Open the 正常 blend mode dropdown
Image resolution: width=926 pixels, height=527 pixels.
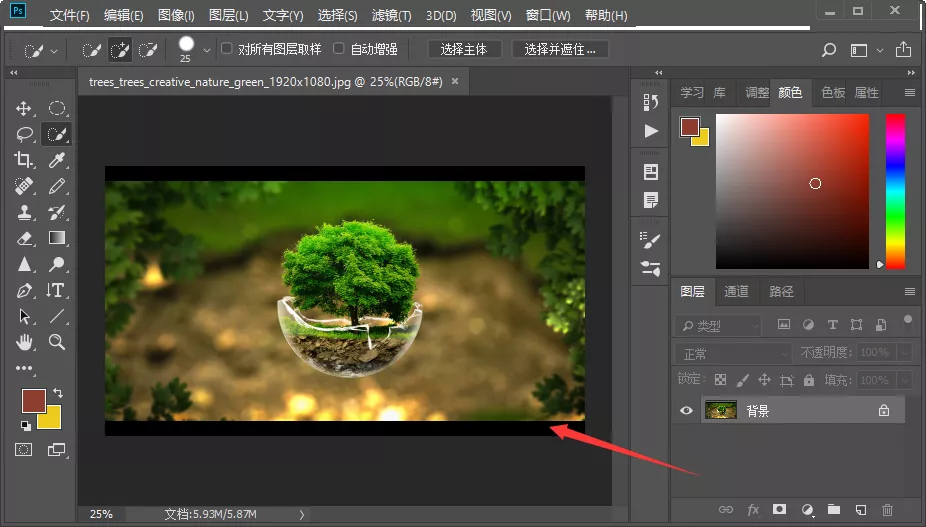coord(733,353)
